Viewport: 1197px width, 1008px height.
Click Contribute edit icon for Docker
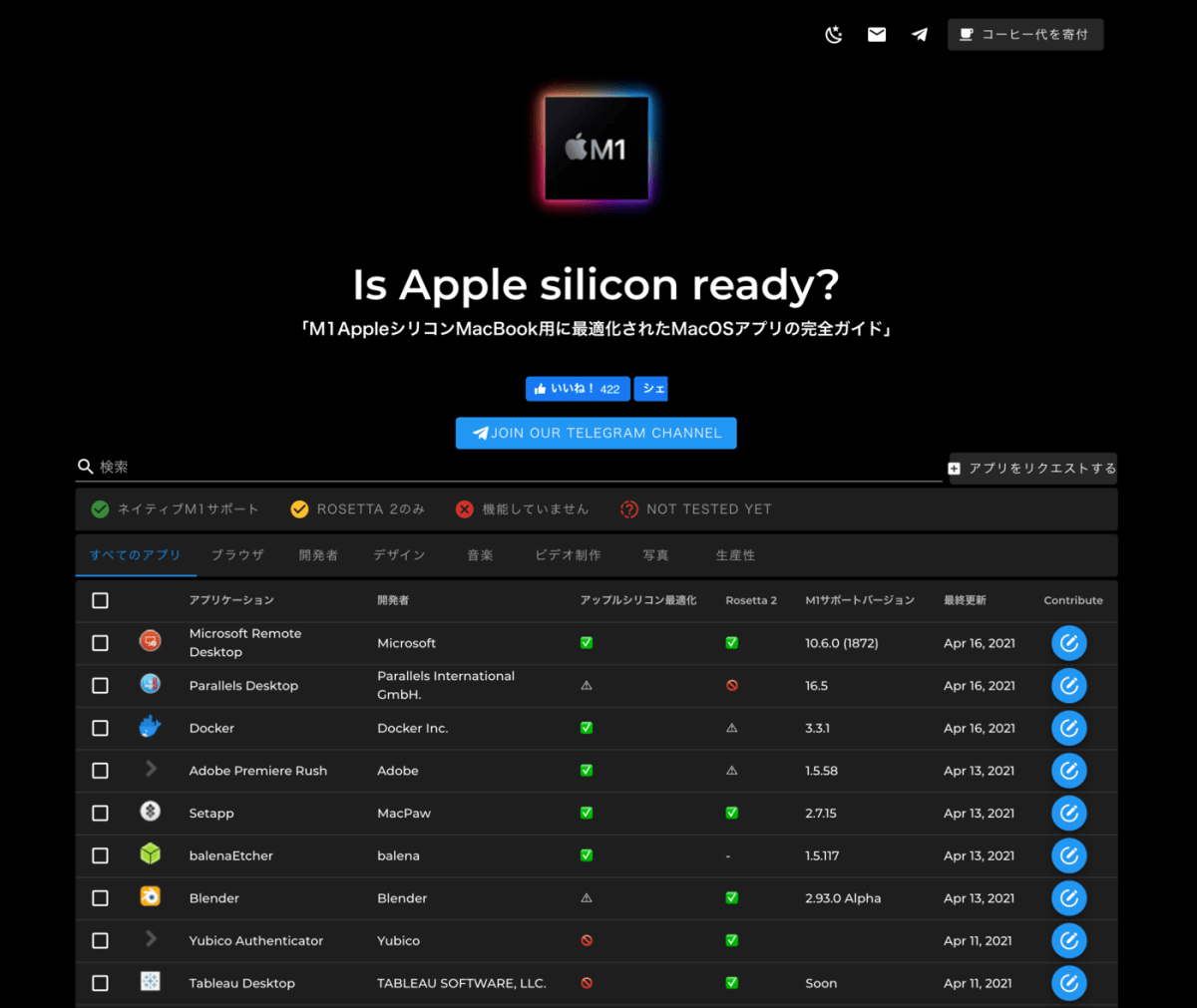[1069, 728]
